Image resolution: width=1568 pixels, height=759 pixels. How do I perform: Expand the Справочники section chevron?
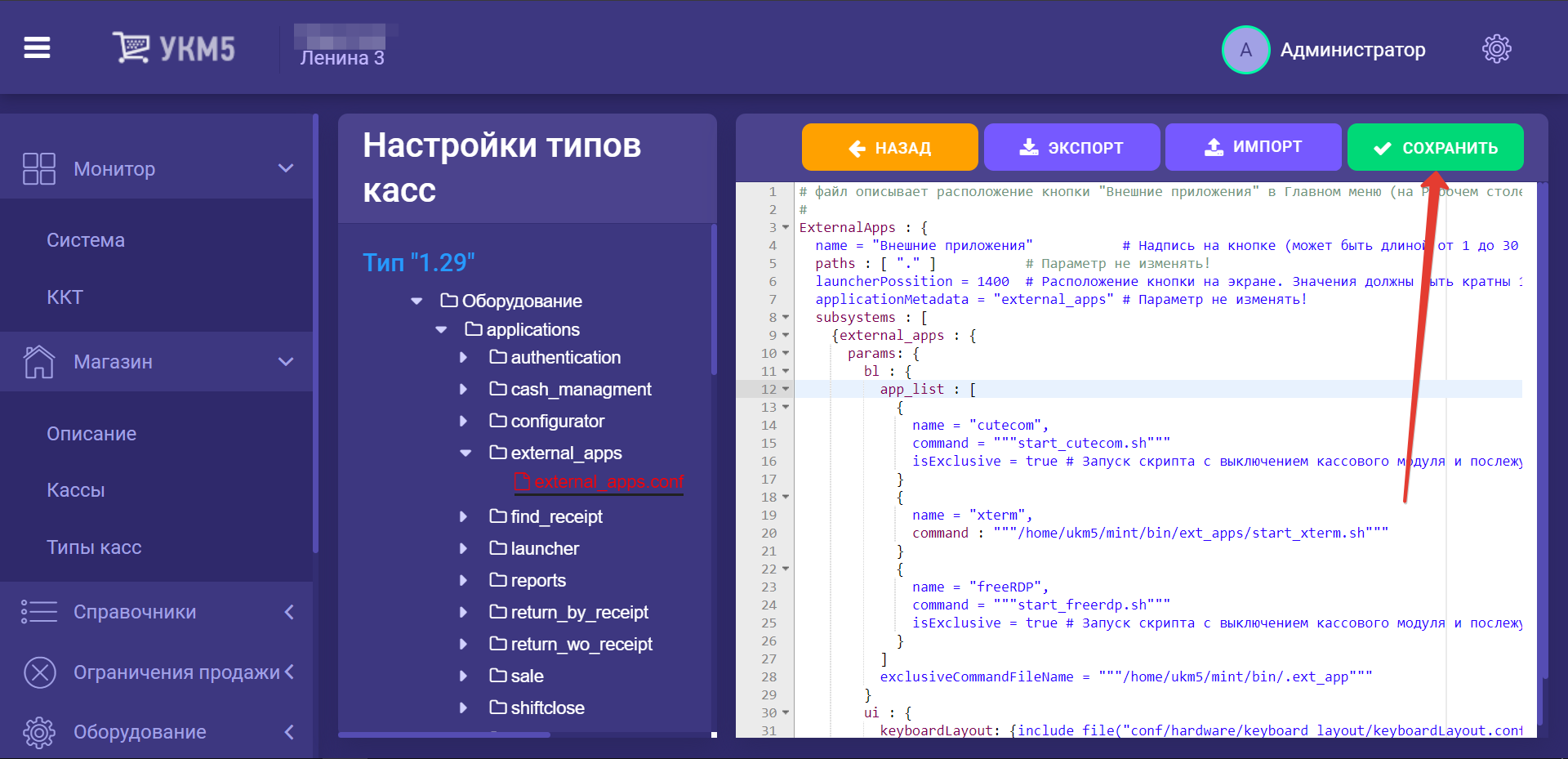(x=289, y=611)
